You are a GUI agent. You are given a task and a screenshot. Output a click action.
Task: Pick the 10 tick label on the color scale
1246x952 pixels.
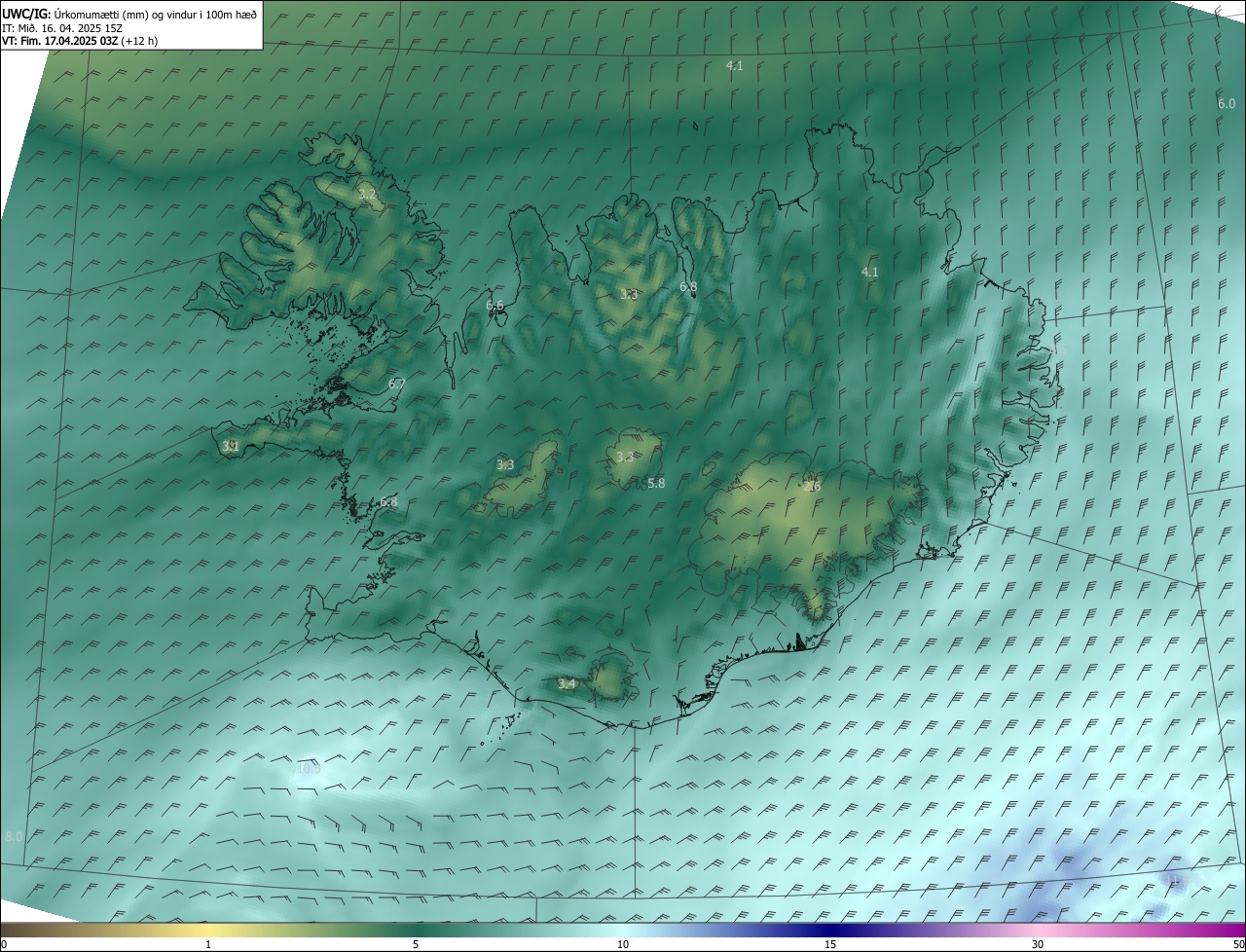click(623, 944)
